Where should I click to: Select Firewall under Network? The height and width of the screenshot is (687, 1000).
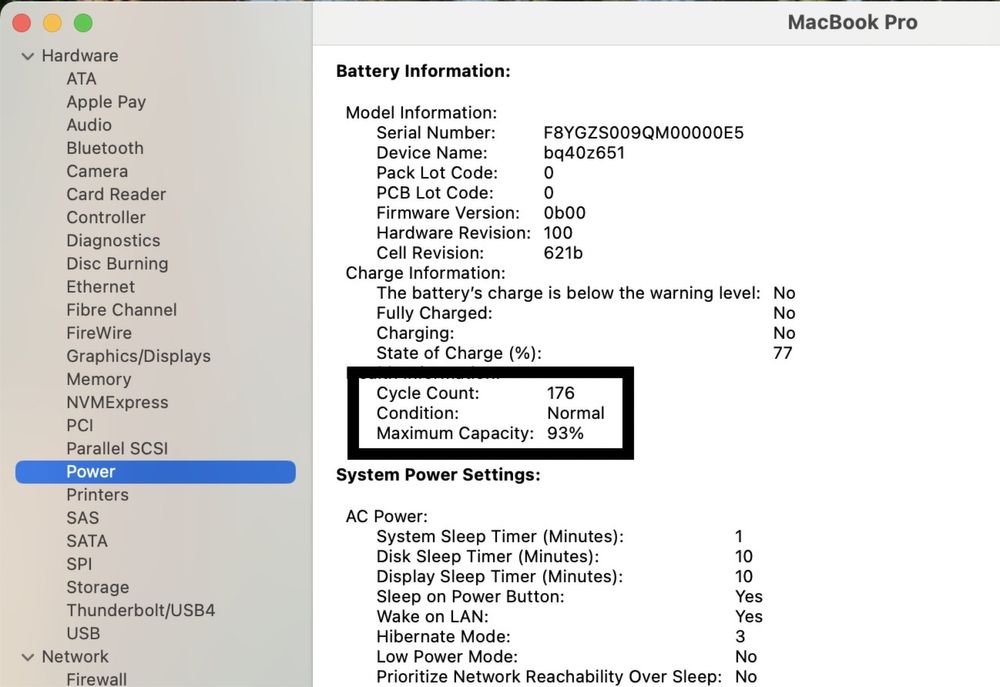pyautogui.click(x=97, y=679)
